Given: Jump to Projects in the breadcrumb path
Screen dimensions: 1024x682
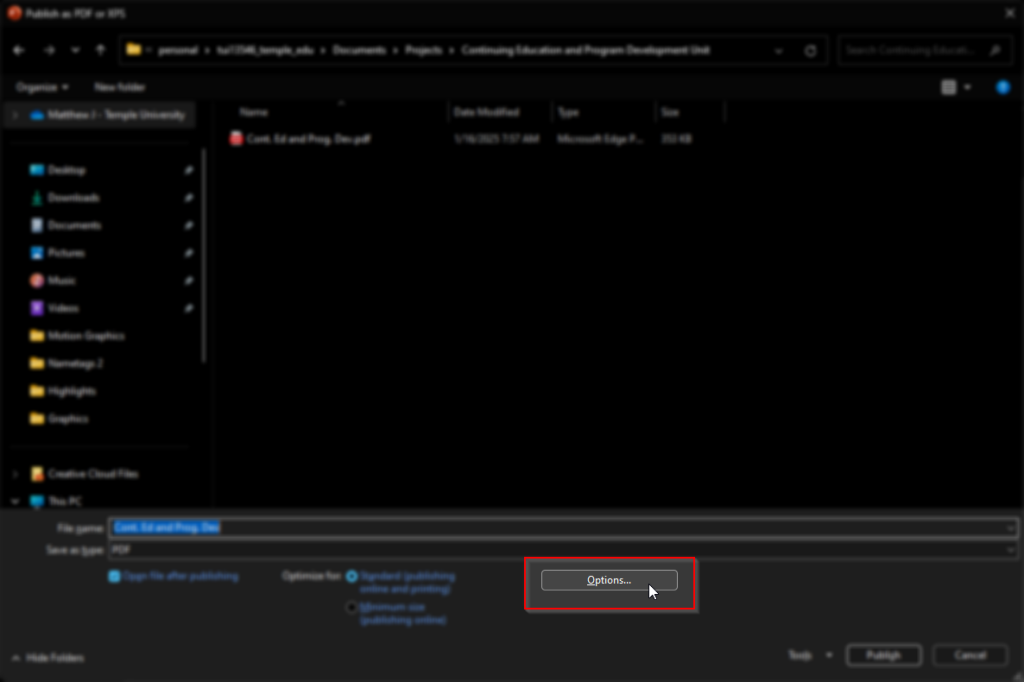Looking at the screenshot, I should 423,49.
